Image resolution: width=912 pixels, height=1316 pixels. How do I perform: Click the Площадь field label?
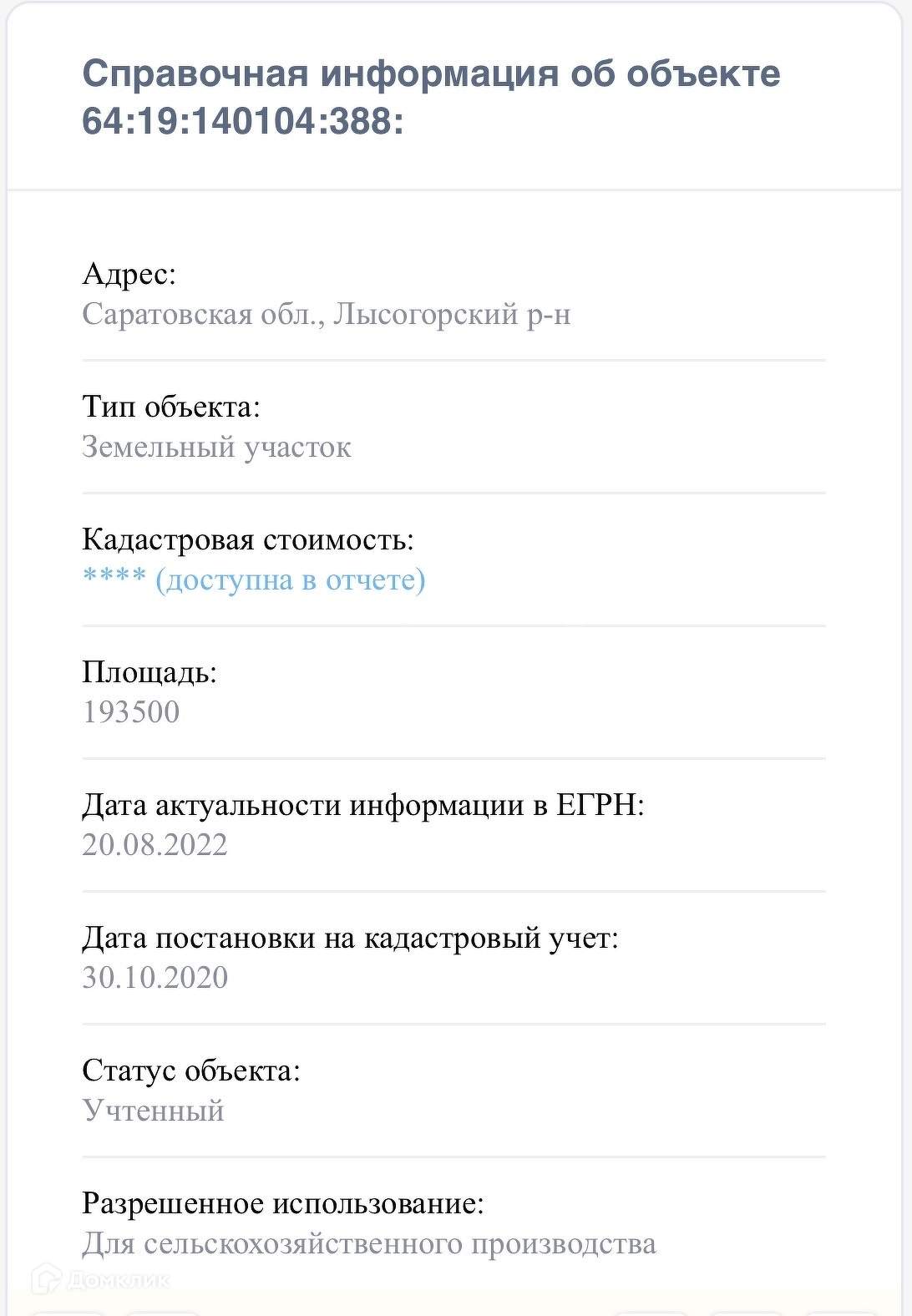[149, 672]
